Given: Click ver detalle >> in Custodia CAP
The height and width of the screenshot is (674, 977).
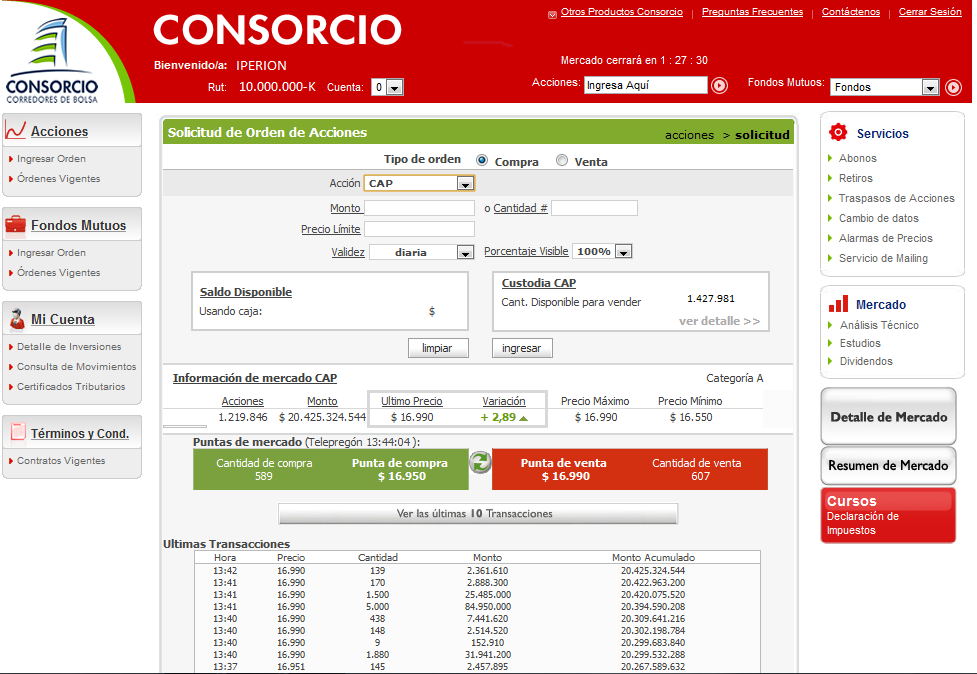Looking at the screenshot, I should [x=720, y=321].
